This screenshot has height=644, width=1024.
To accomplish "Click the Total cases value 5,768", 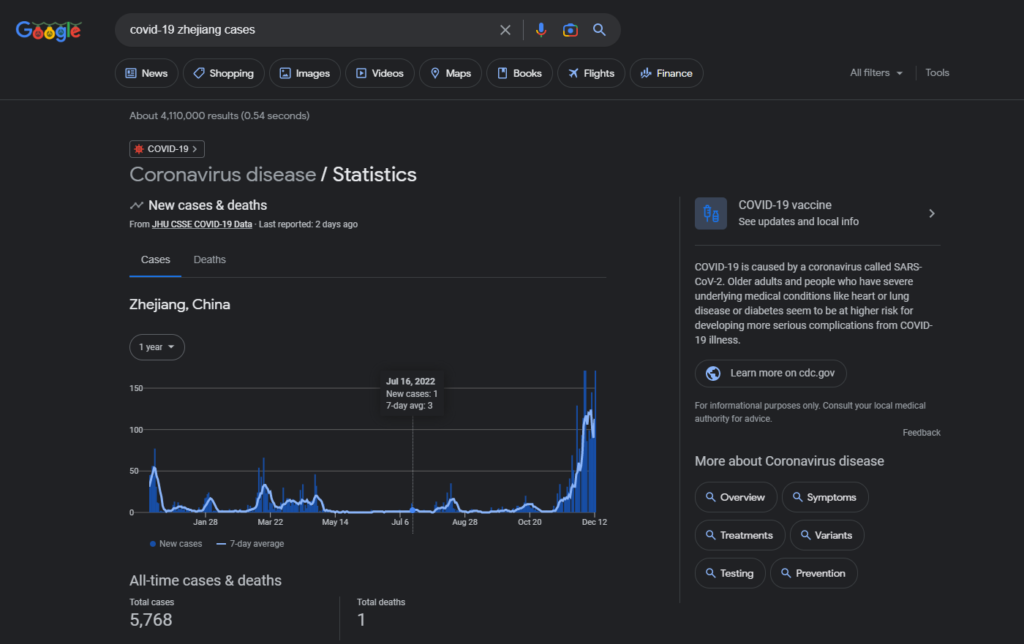I will coord(151,620).
